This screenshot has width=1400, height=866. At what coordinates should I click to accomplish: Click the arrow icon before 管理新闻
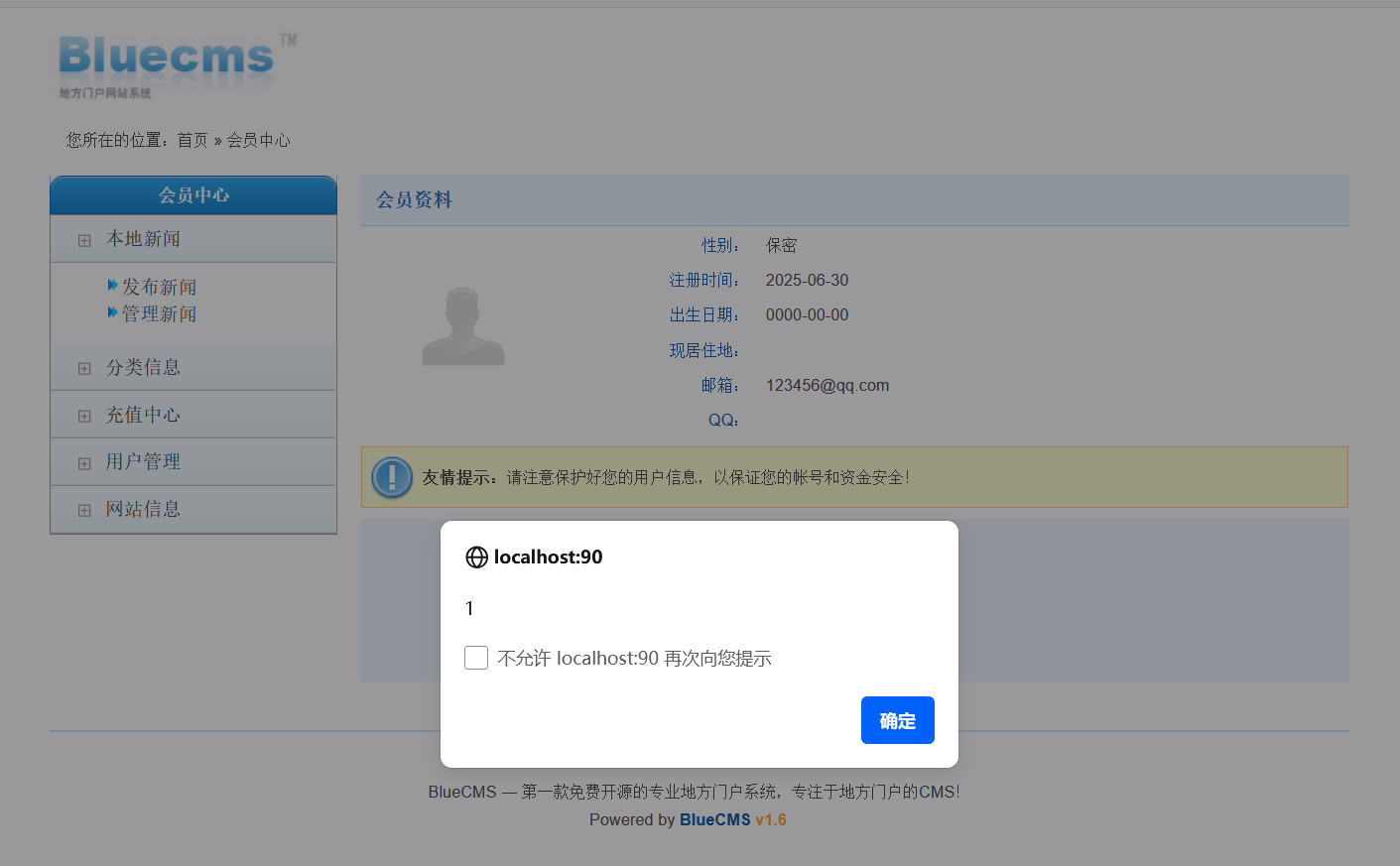click(112, 311)
